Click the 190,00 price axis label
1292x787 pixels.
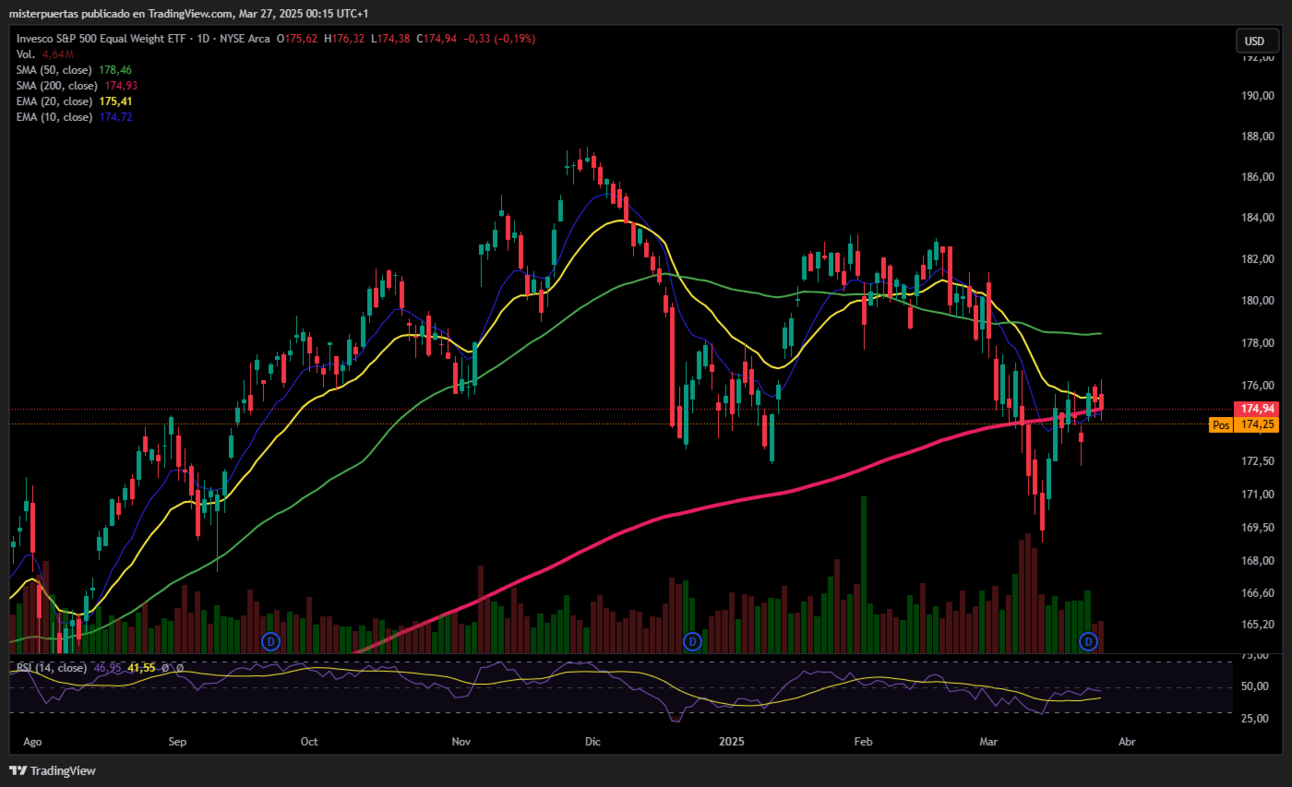click(1256, 96)
